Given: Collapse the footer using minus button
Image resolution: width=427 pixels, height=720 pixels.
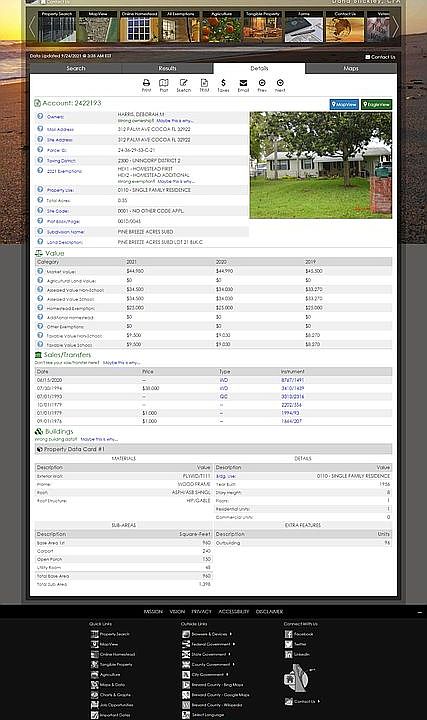Looking at the screenshot, I should (420, 613).
